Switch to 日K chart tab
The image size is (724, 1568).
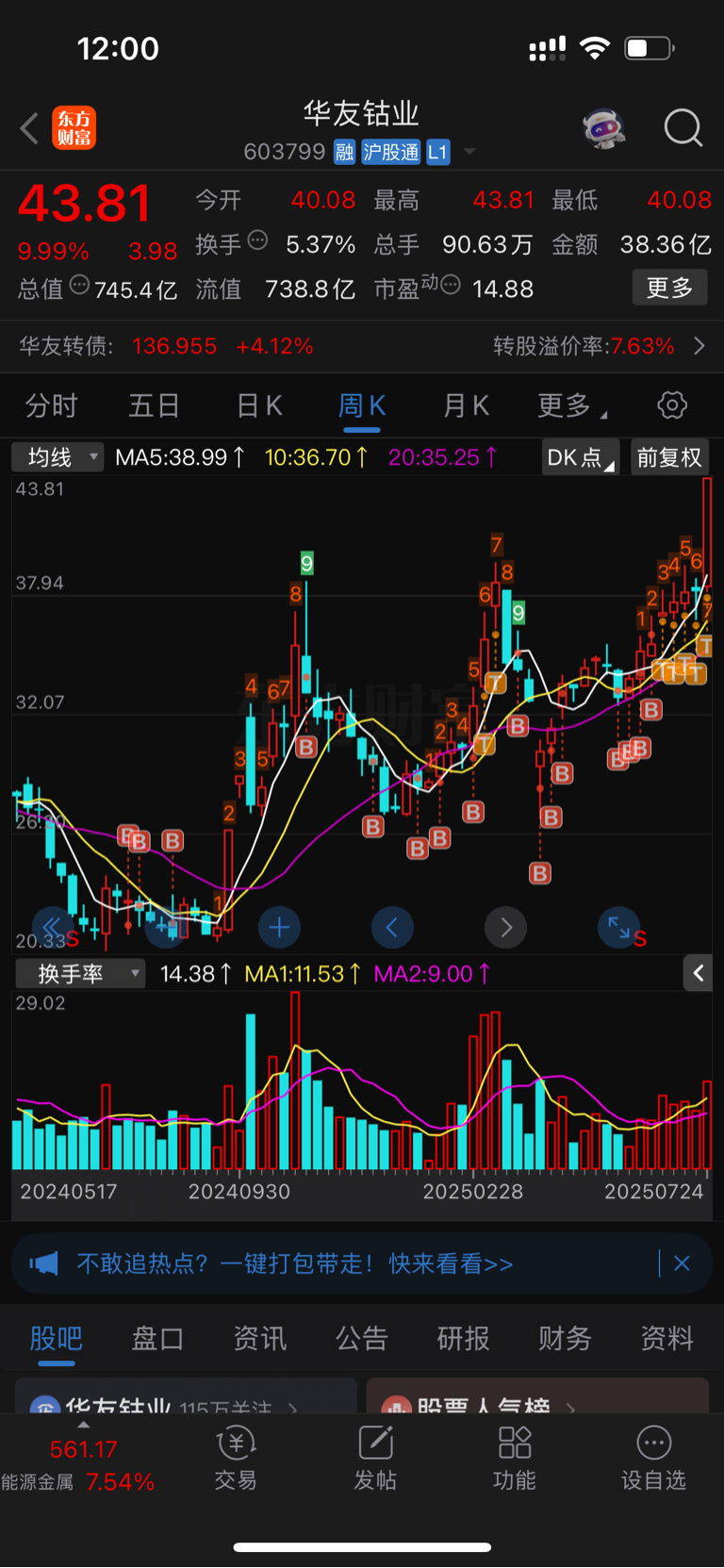[259, 405]
